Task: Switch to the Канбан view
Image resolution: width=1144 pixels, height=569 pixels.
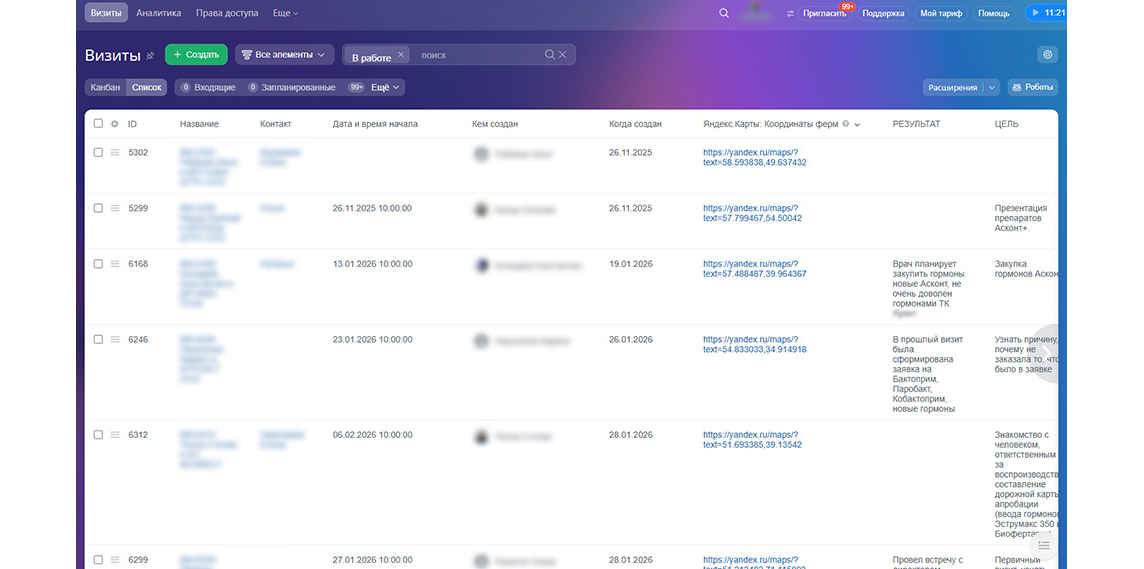Action: coord(106,88)
